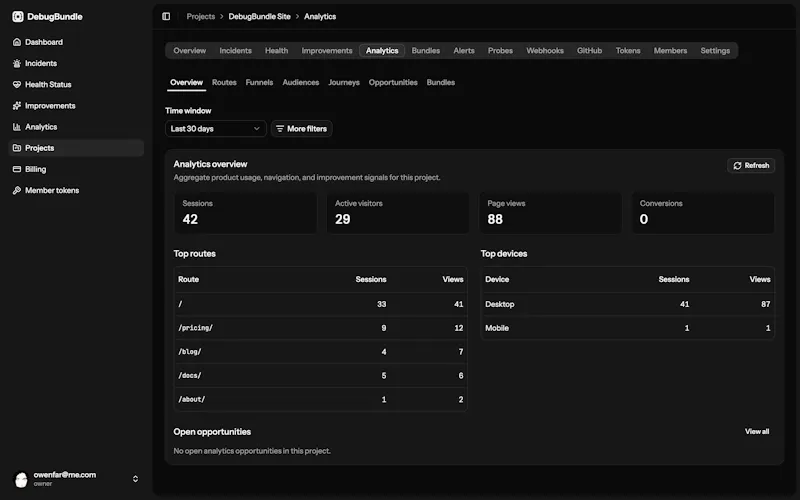Click the /blog/ route row

pos(320,352)
